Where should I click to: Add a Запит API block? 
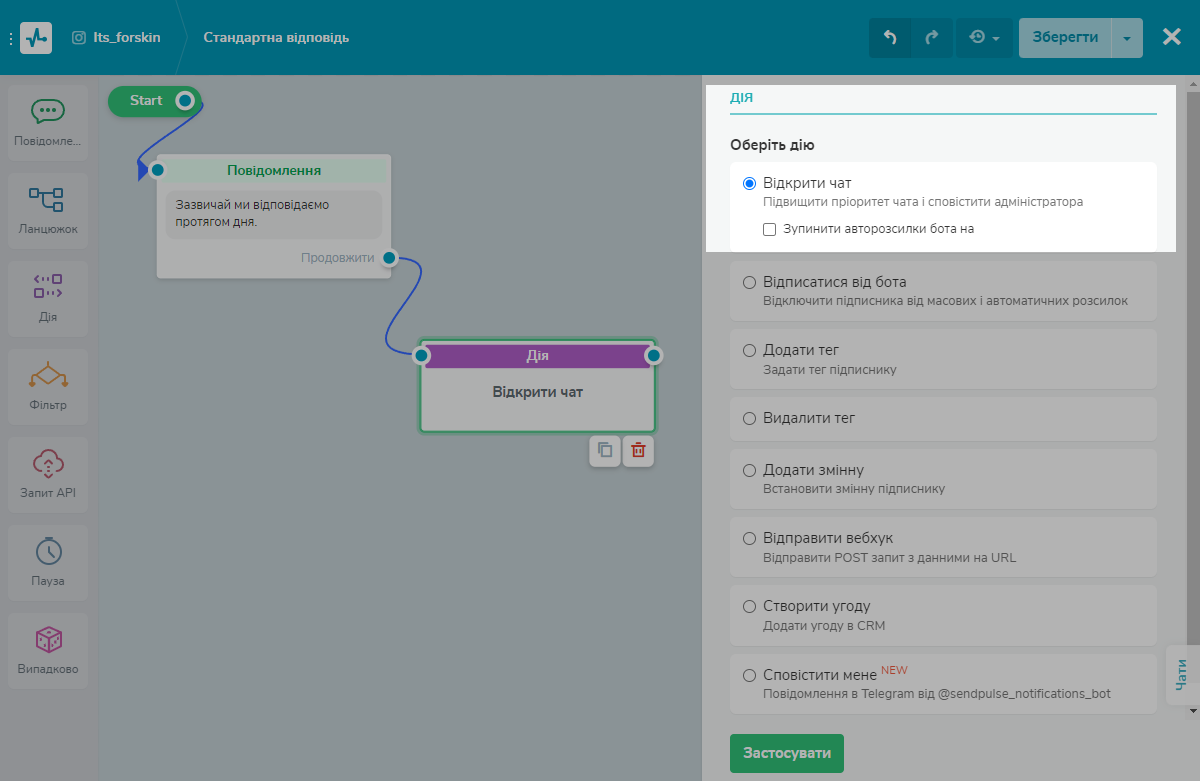pyautogui.click(x=47, y=475)
